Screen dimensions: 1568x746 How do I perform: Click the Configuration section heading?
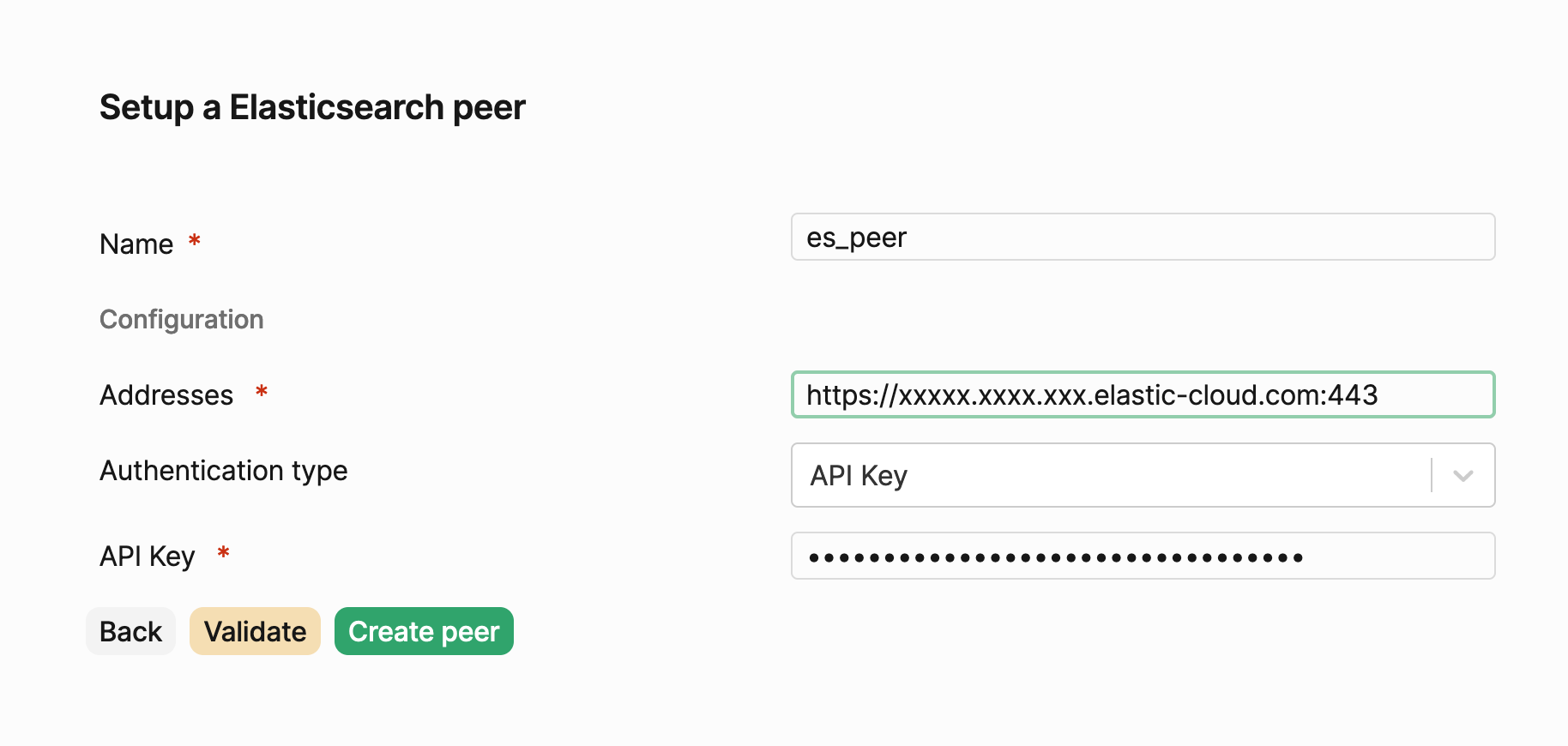click(181, 319)
